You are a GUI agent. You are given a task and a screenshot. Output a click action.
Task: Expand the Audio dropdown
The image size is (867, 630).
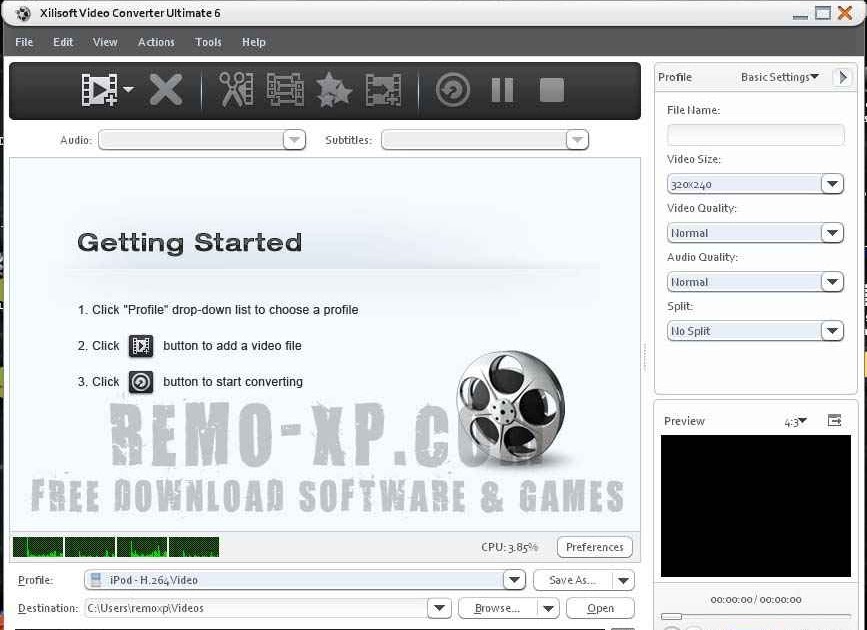[294, 140]
